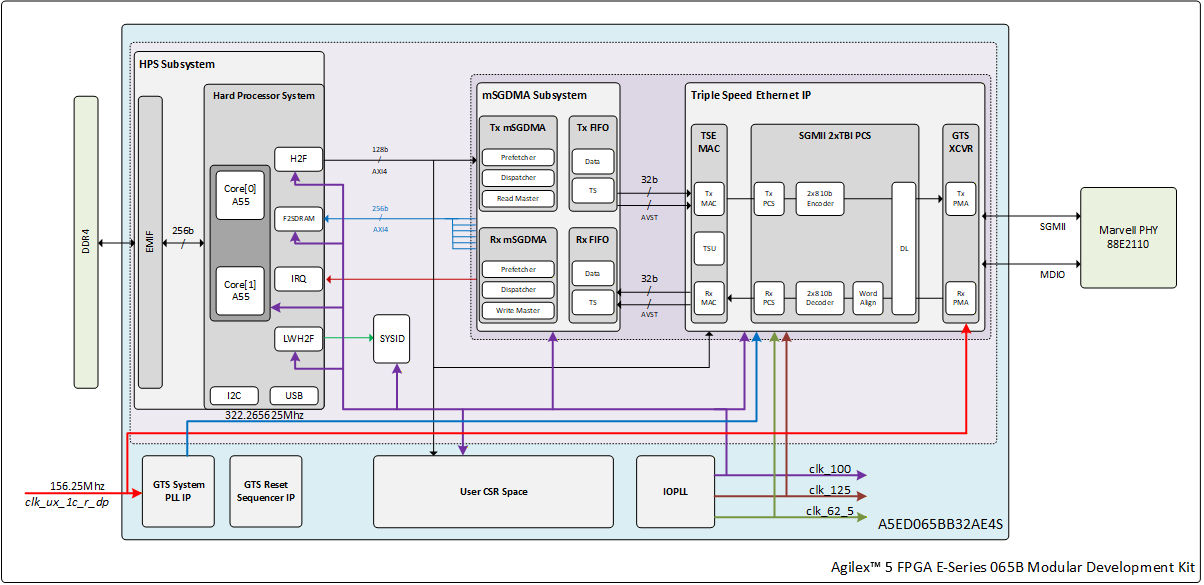Select the Prefetcher box in Rx mSGDMA

click(517, 269)
